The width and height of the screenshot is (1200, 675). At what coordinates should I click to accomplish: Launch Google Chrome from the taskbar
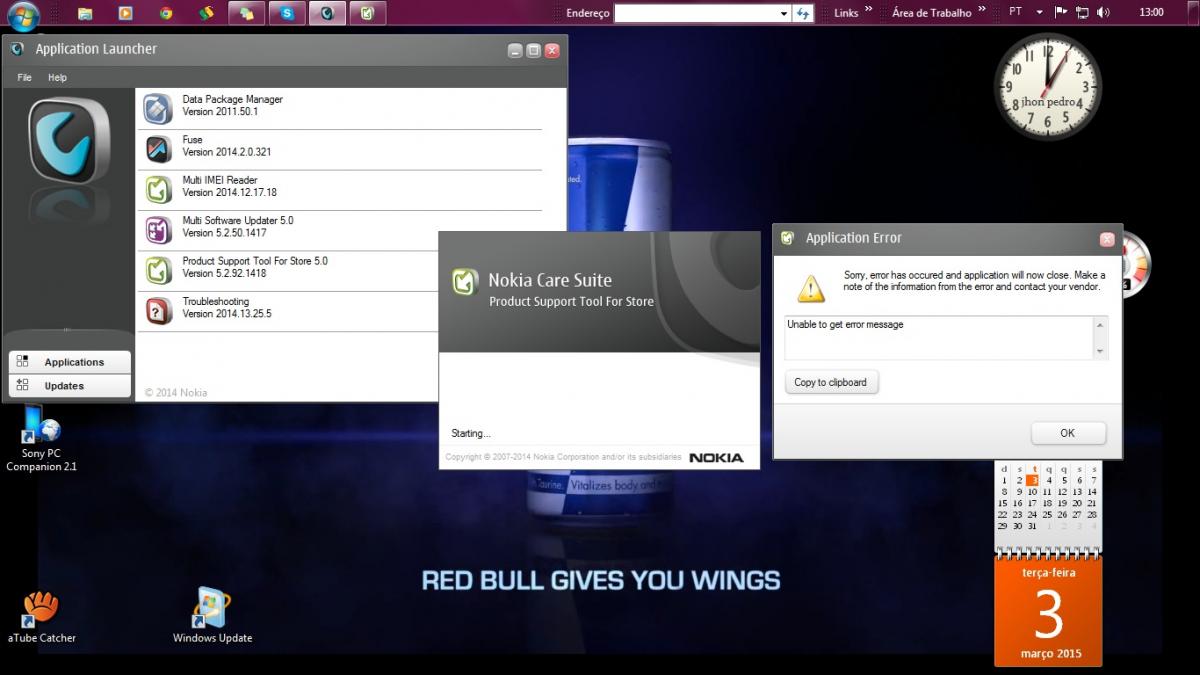point(166,13)
